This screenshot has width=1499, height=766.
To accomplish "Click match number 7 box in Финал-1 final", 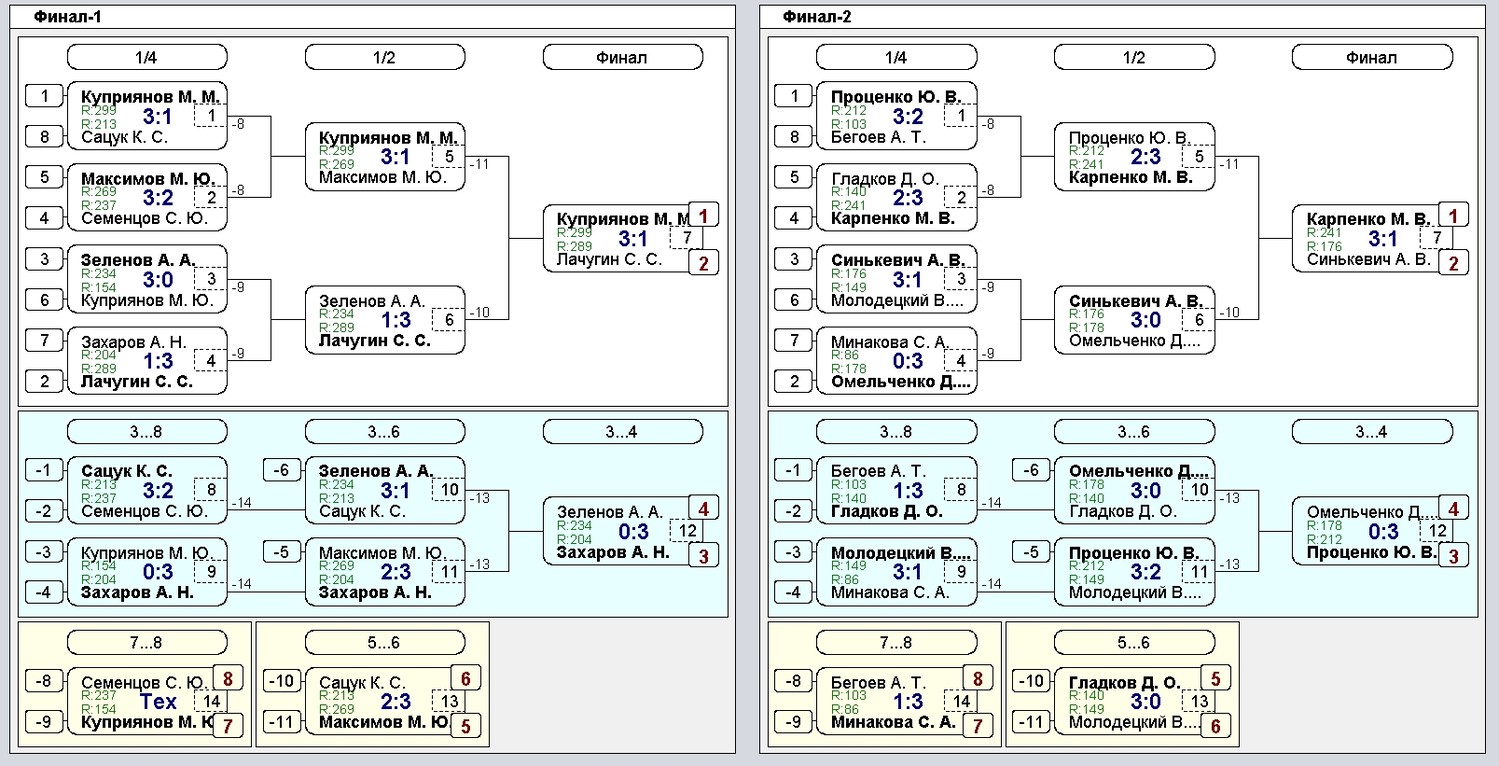I will coord(686,238).
